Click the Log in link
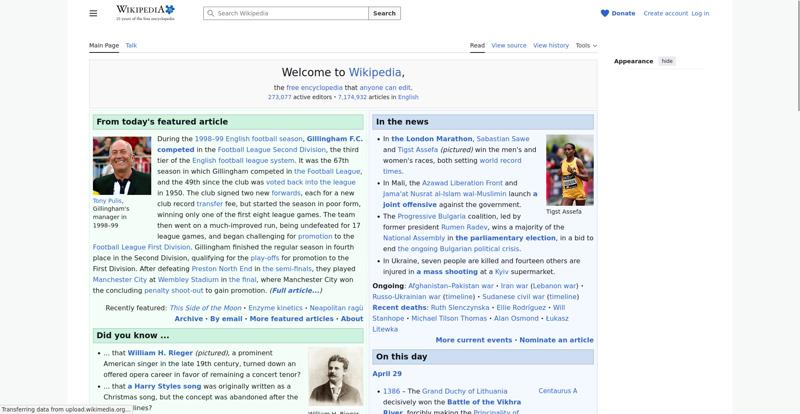This screenshot has width=800, height=414. coord(700,13)
